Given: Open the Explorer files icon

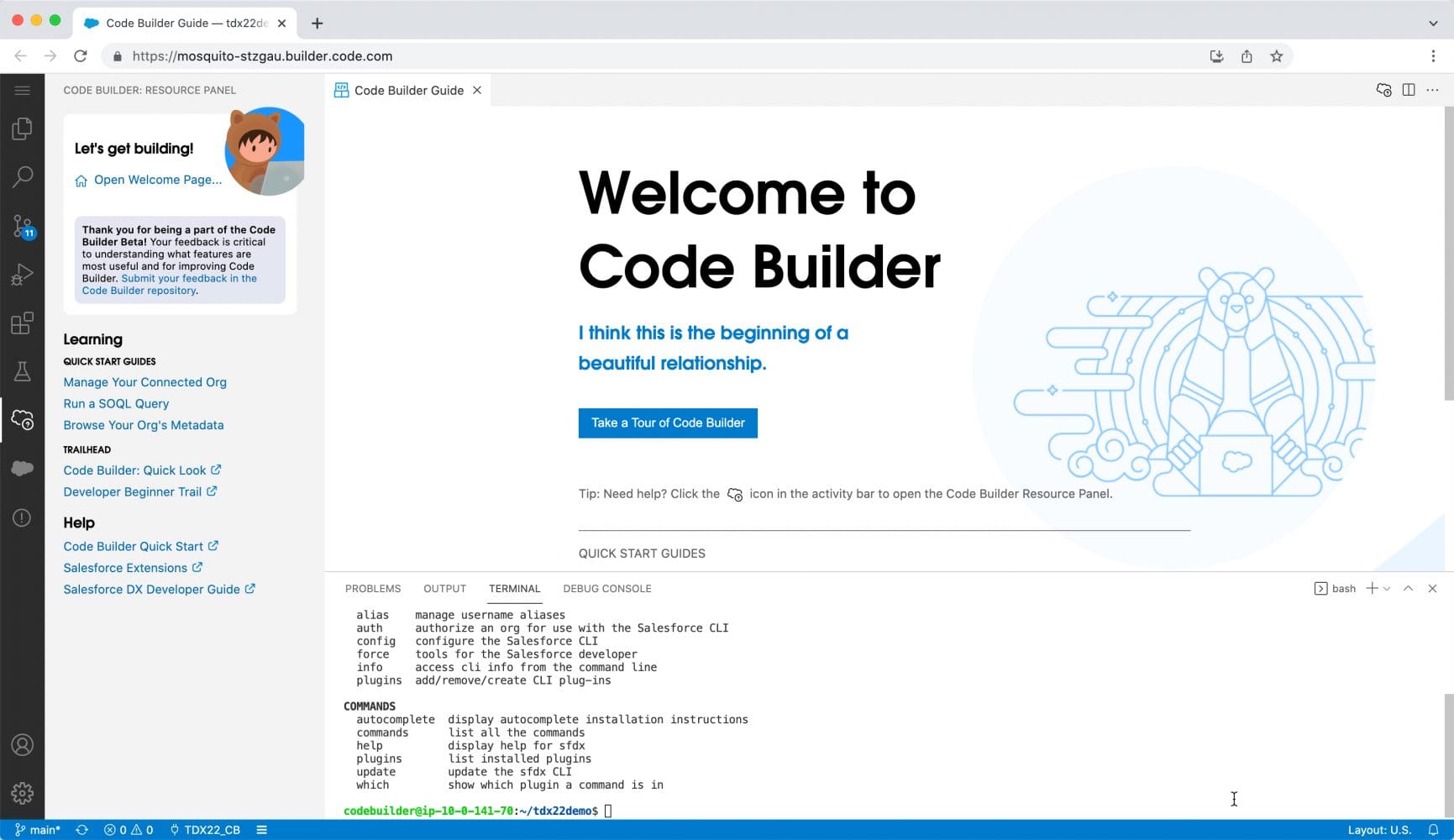Looking at the screenshot, I should pyautogui.click(x=23, y=129).
